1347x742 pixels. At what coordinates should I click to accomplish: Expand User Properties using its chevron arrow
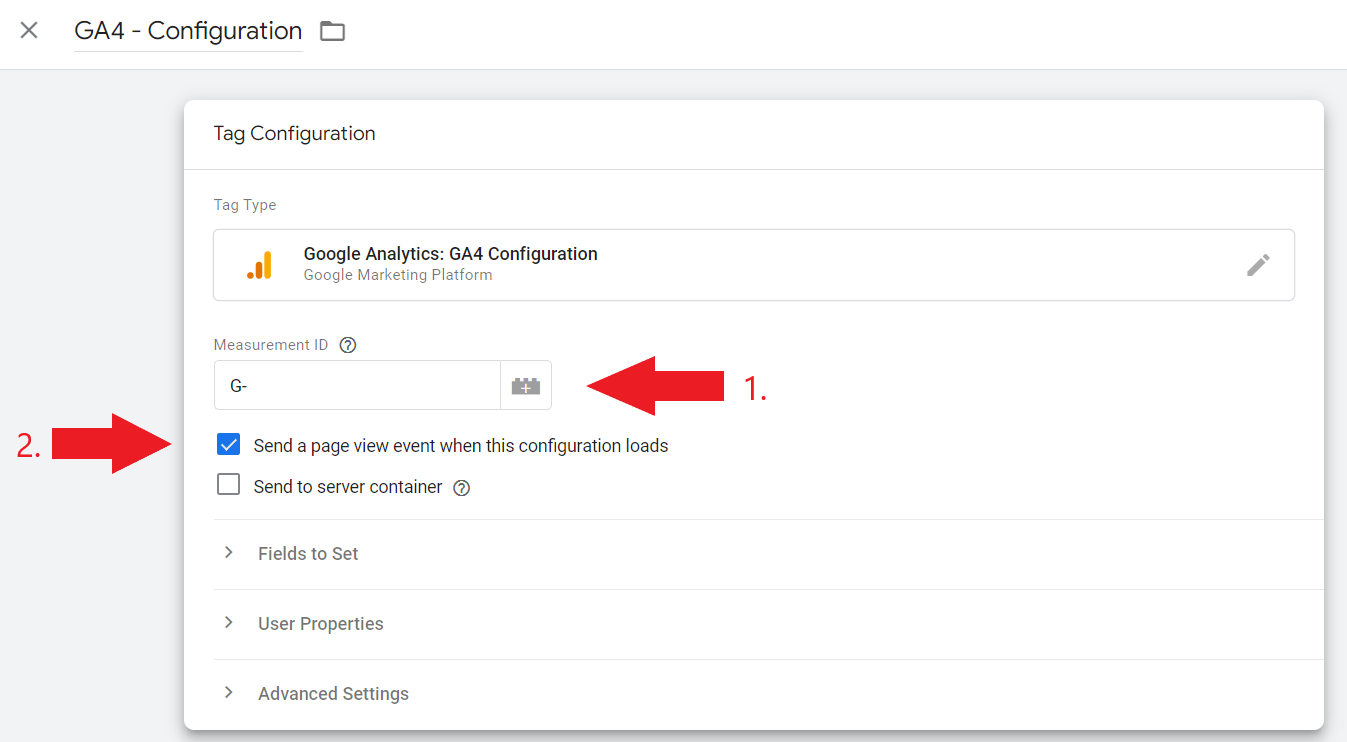click(229, 623)
